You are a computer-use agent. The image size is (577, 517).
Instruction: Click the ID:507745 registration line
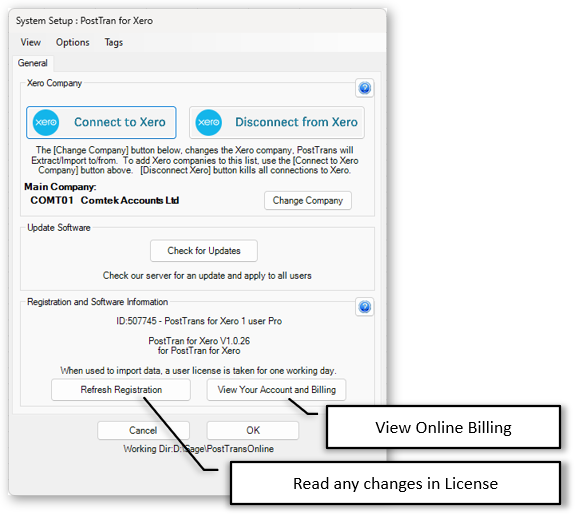(x=199, y=321)
